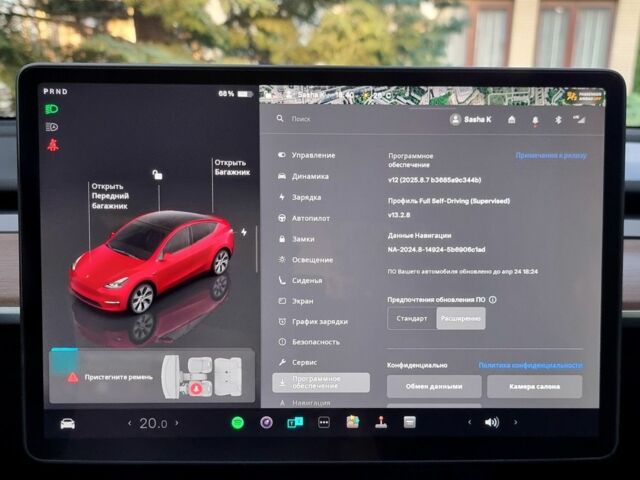The width and height of the screenshot is (640, 480).
Task: Tap the navigation data NA-2024.8 text
Action: [x=436, y=250]
